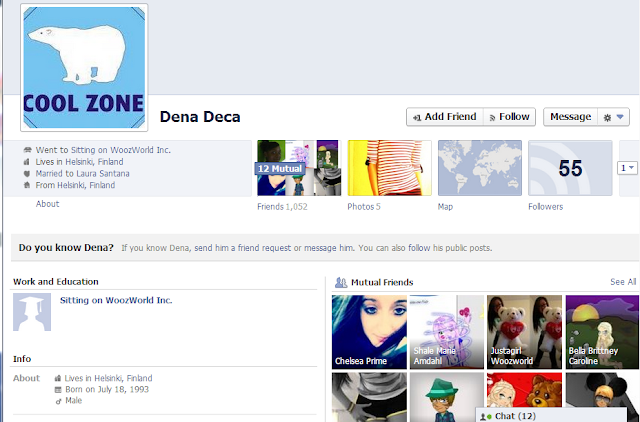640x422 pixels.
Task: Click the 'Friends 1,052' label
Action: (282, 207)
